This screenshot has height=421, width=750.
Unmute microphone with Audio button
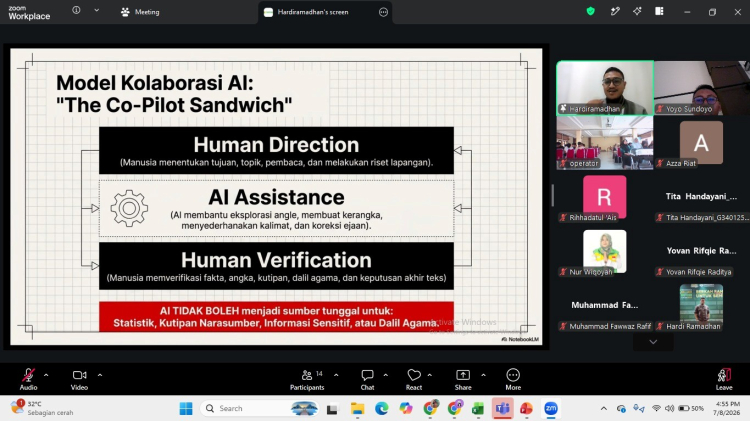(x=28, y=379)
